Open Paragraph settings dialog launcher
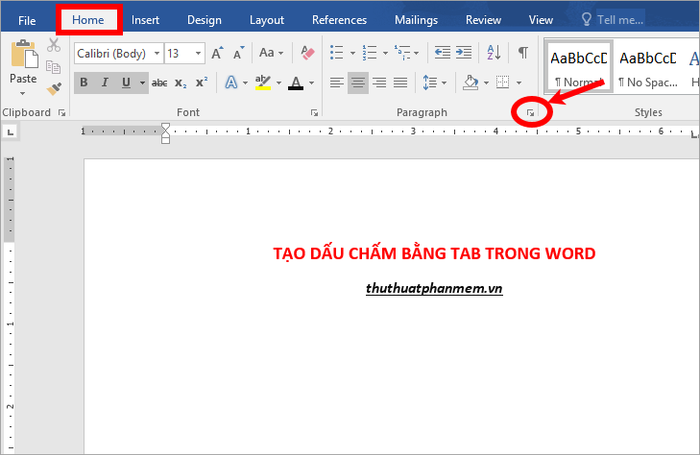 pyautogui.click(x=531, y=114)
